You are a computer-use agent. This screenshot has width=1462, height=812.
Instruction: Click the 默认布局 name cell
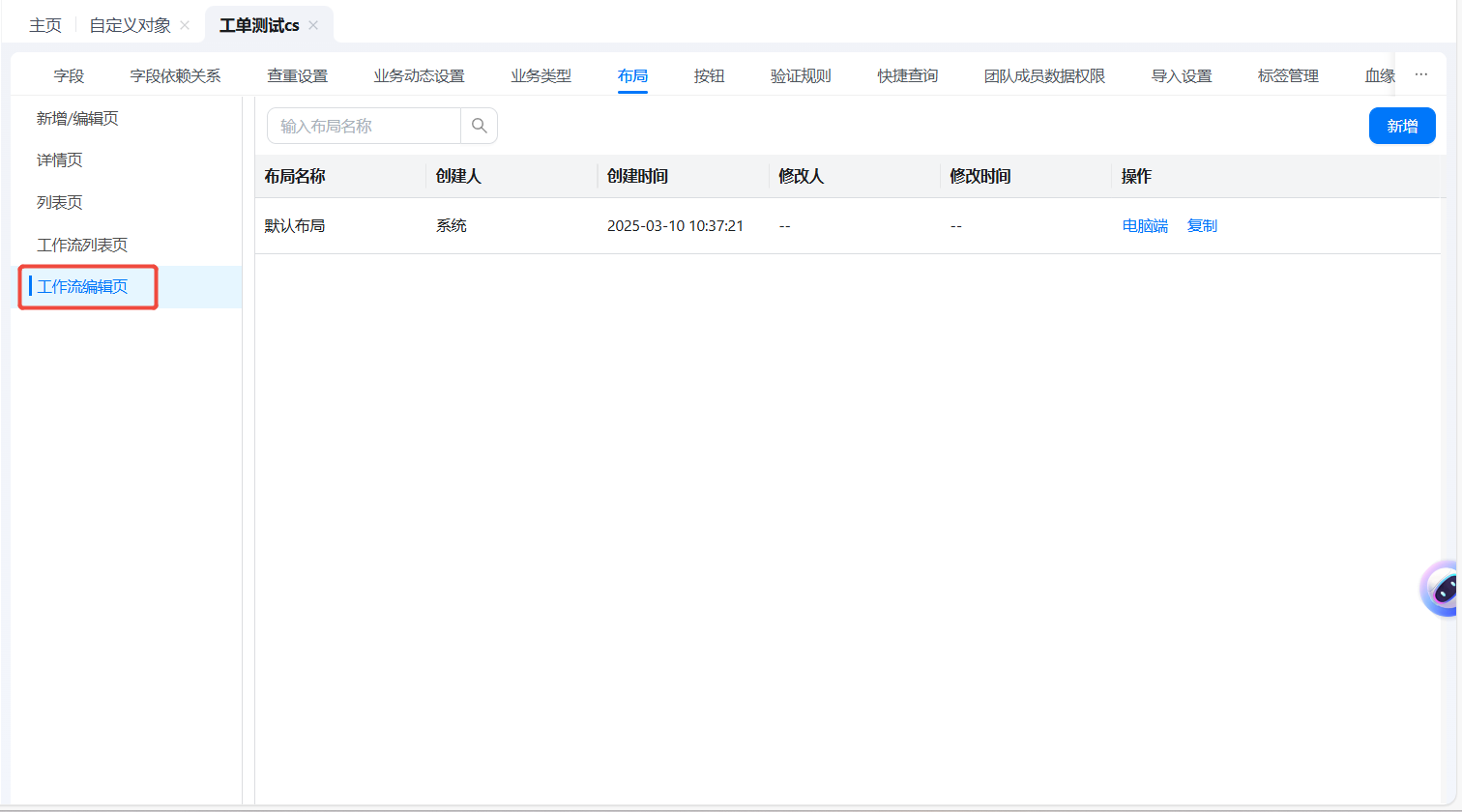[x=294, y=225]
